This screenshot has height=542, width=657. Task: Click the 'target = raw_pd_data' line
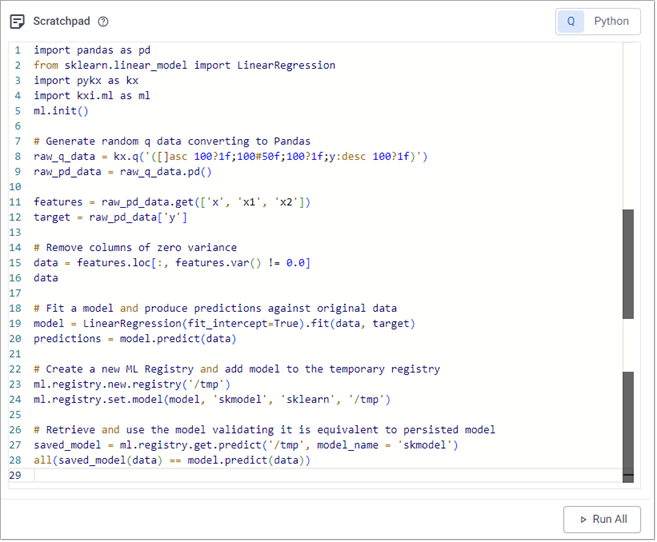(x=110, y=217)
